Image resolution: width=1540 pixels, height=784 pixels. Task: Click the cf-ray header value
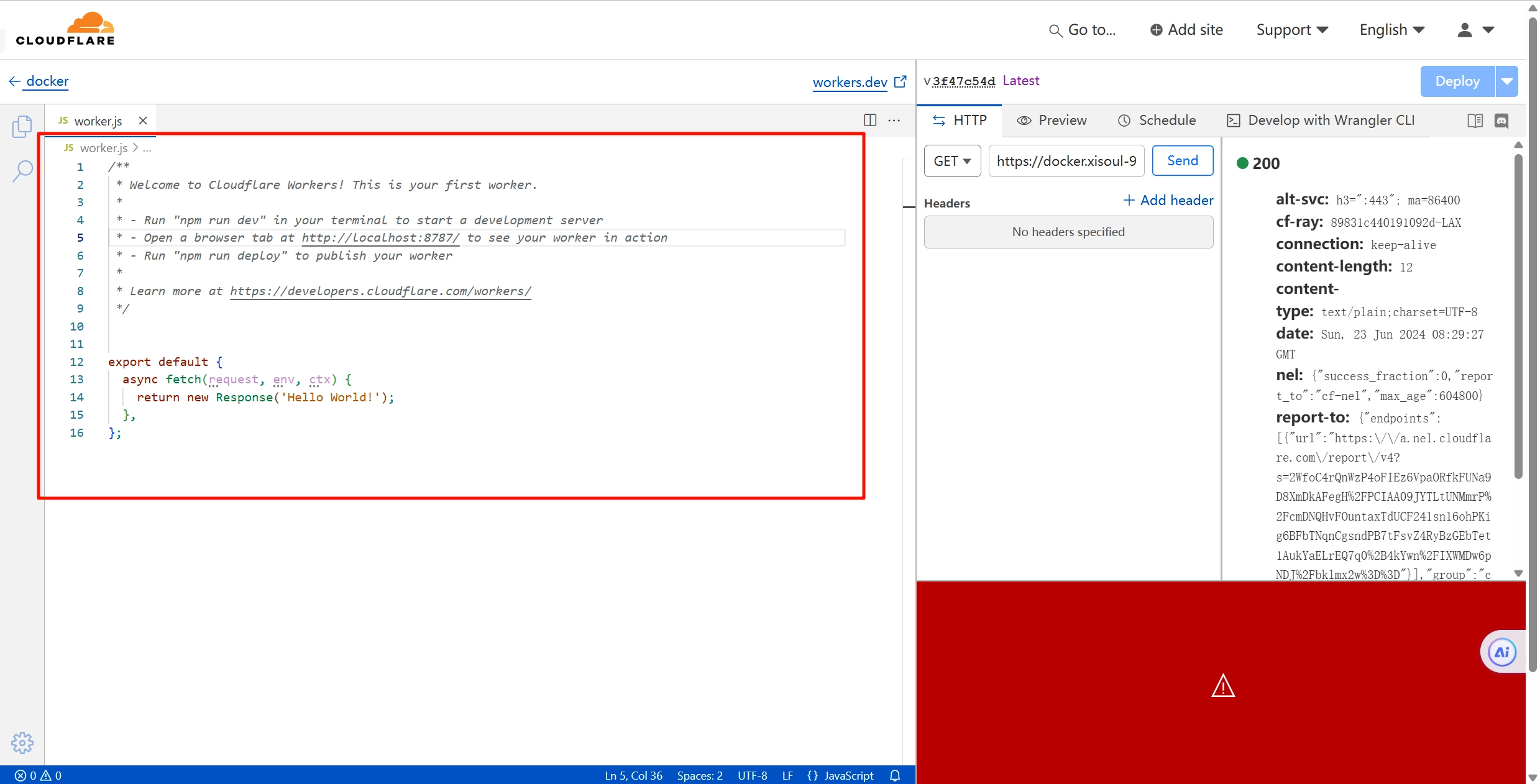click(x=1396, y=222)
